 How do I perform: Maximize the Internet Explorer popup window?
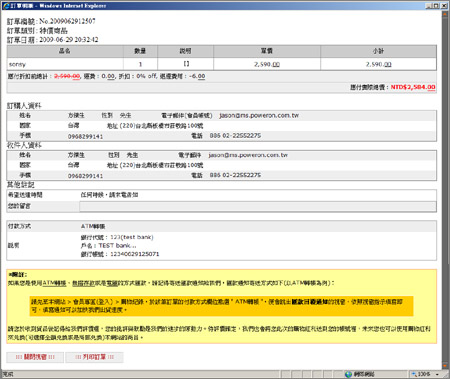436,6
